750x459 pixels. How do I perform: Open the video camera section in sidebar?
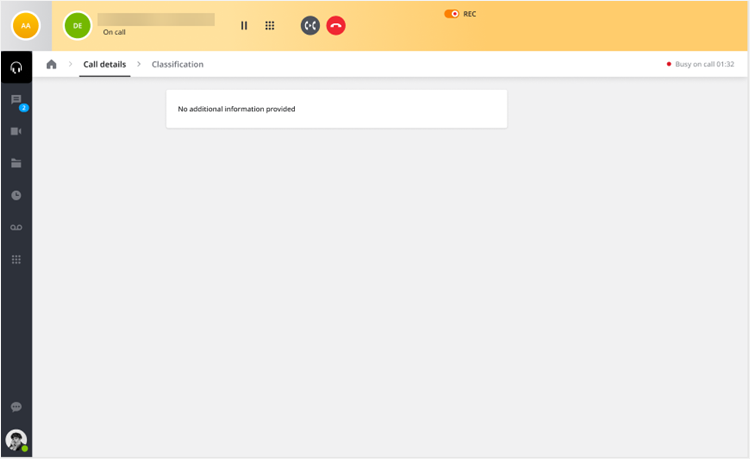(x=16, y=131)
